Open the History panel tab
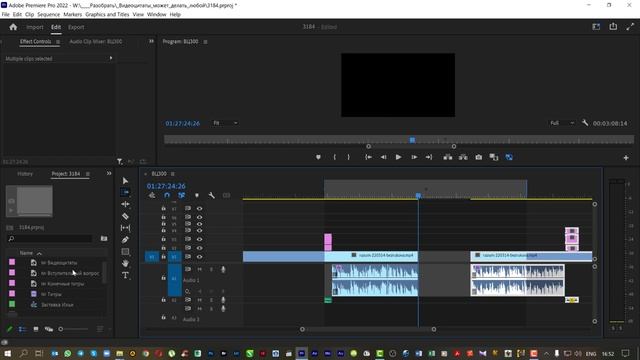 pos(25,174)
